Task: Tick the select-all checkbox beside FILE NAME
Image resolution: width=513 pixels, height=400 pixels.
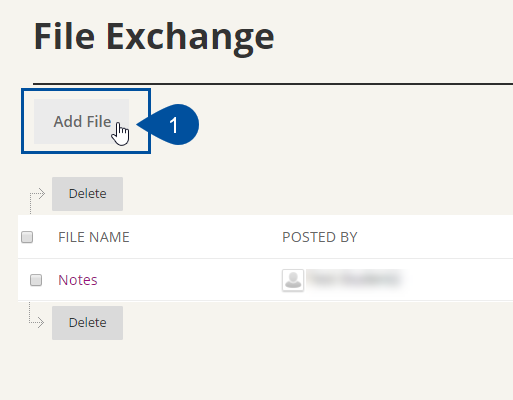Action: click(27, 237)
